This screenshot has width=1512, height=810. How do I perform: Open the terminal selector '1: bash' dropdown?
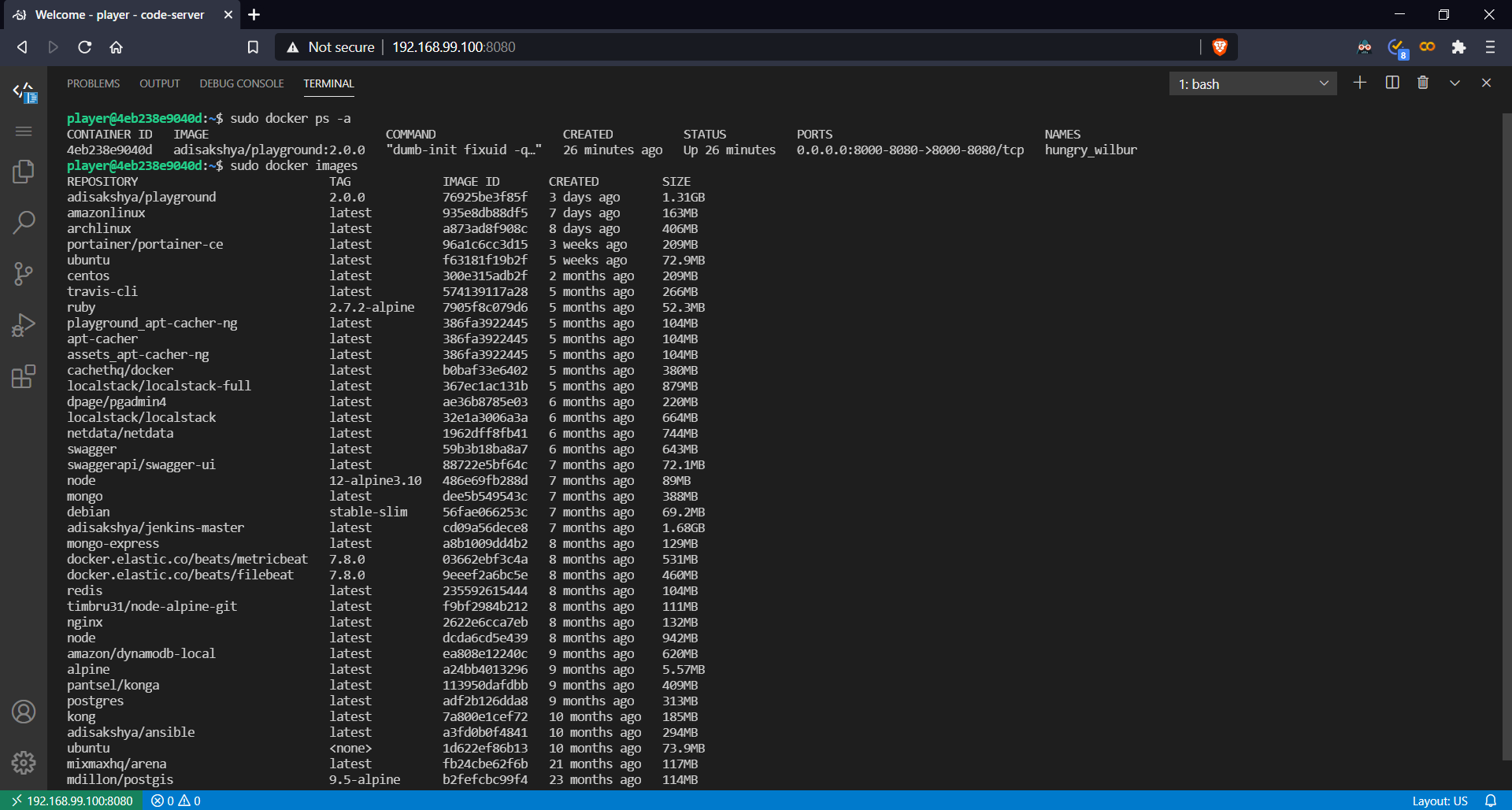(x=1253, y=83)
